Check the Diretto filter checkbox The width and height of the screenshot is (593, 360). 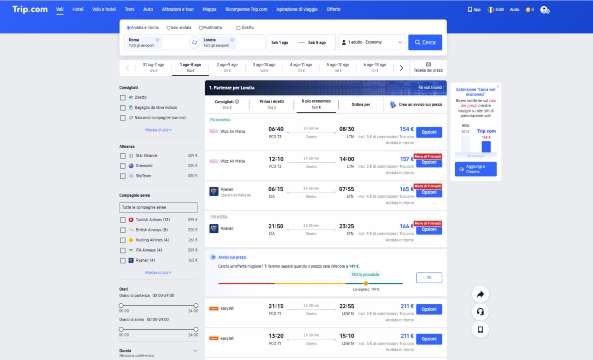tap(123, 98)
